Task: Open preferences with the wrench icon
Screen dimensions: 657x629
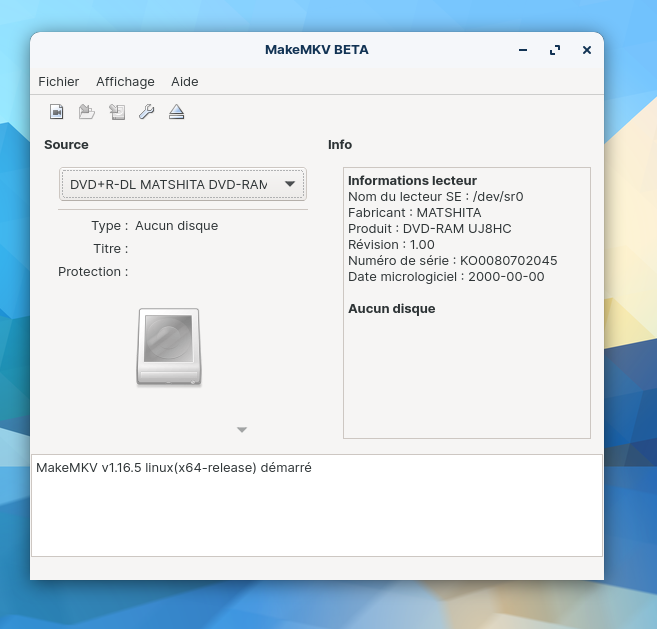Action: [x=146, y=112]
